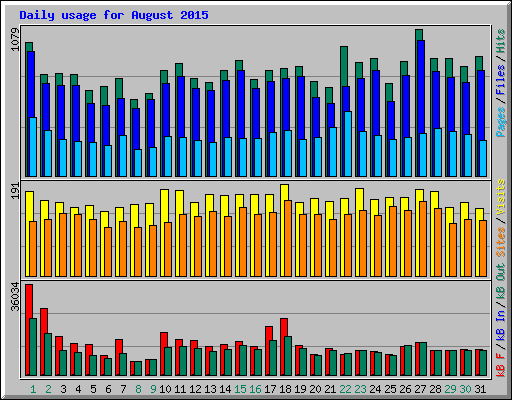Click the 1079 hits scale label
The image size is (512, 400).
[x=15, y=40]
